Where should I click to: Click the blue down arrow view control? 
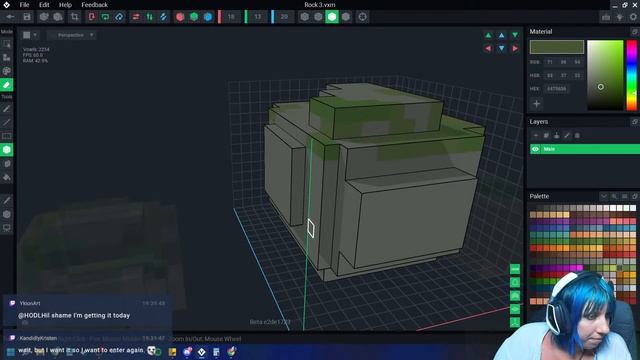[x=502, y=49]
